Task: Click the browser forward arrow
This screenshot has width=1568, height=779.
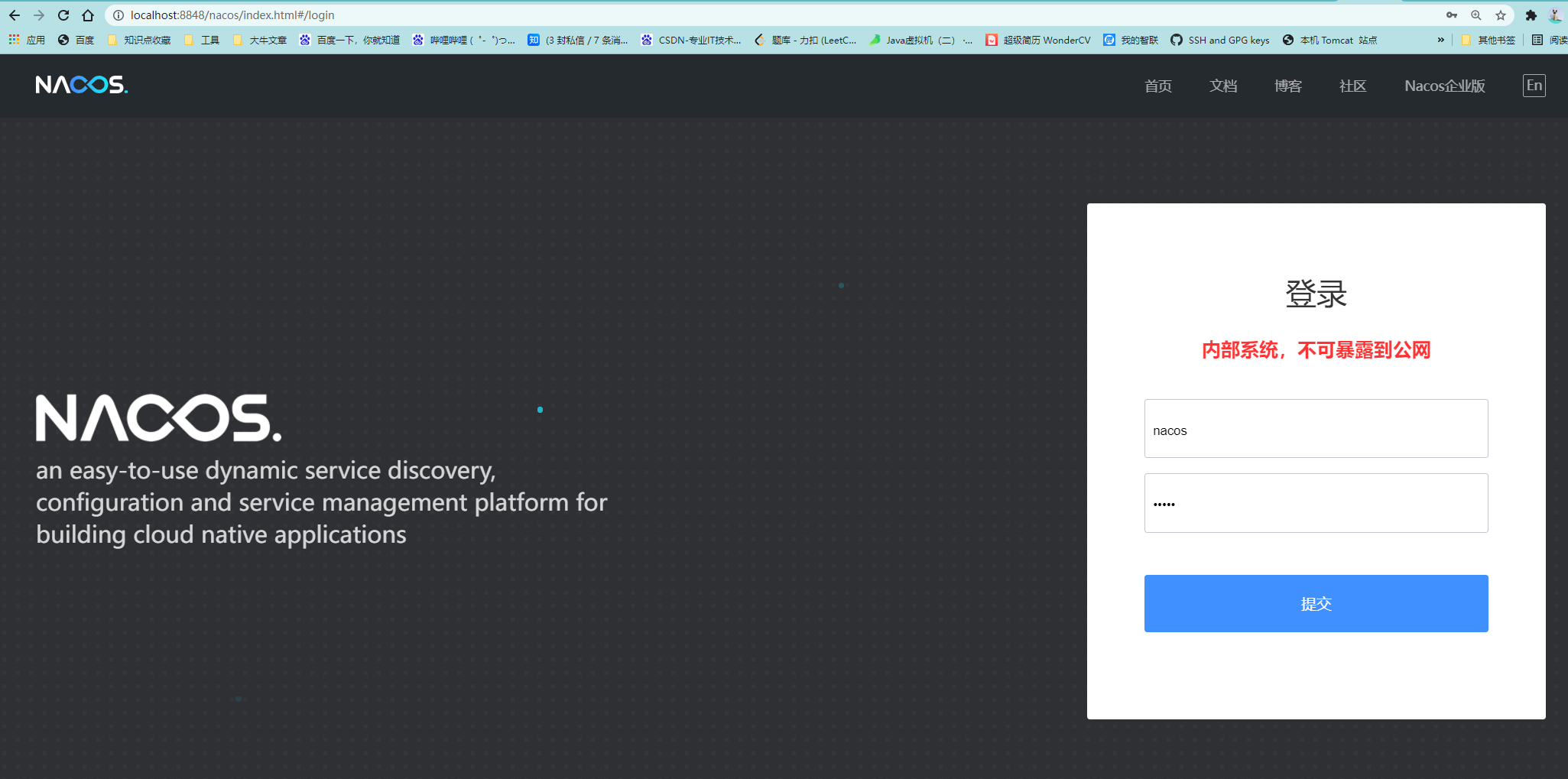Action: click(x=39, y=15)
